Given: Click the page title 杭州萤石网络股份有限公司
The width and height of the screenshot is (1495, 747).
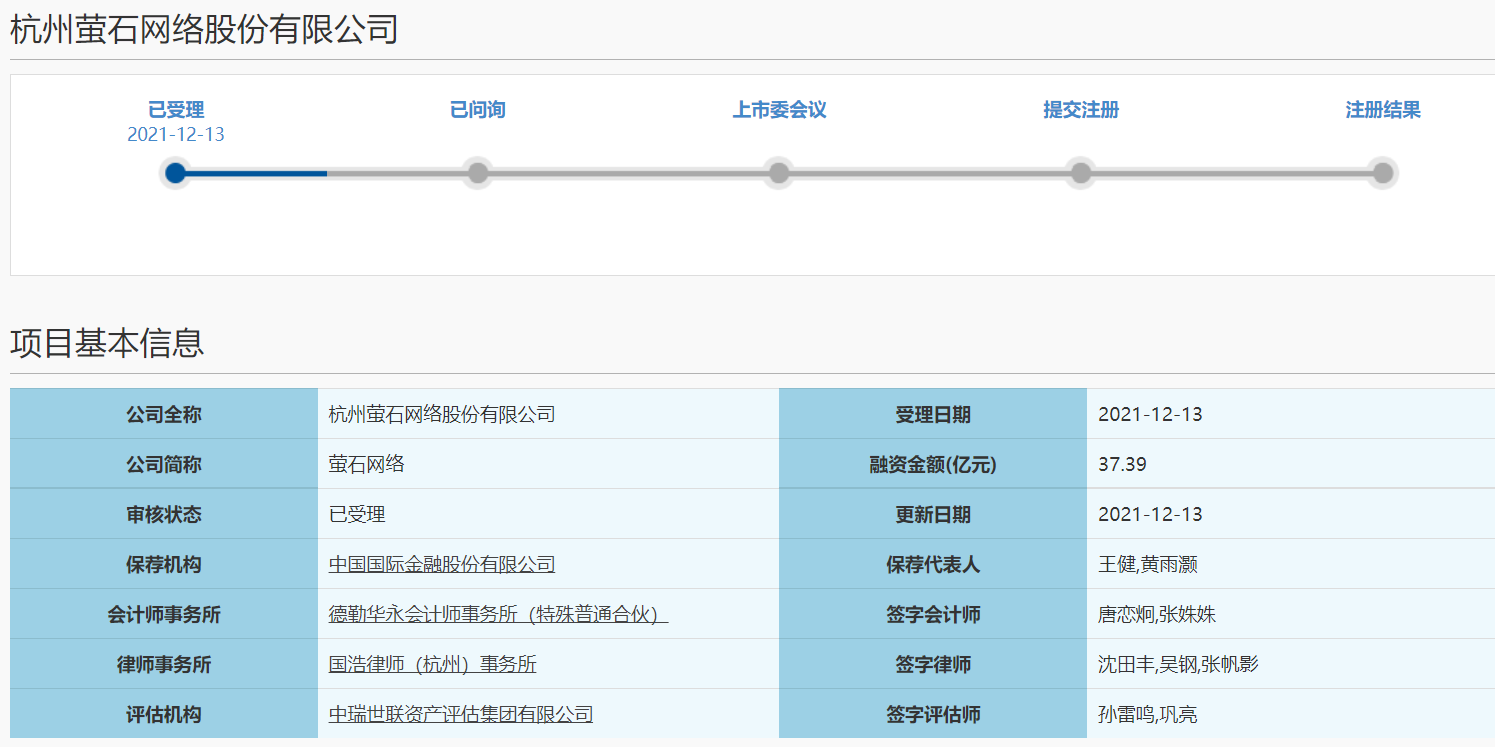Looking at the screenshot, I should 204,29.
